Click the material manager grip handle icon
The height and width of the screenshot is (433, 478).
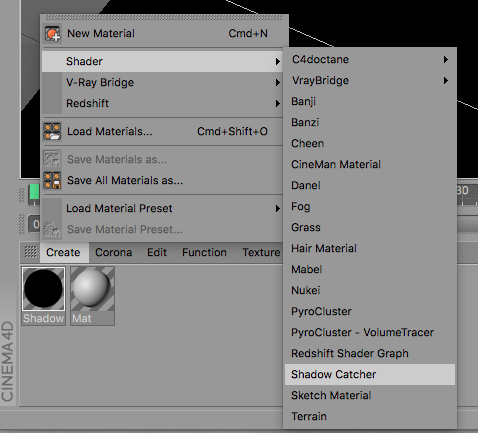(31, 252)
